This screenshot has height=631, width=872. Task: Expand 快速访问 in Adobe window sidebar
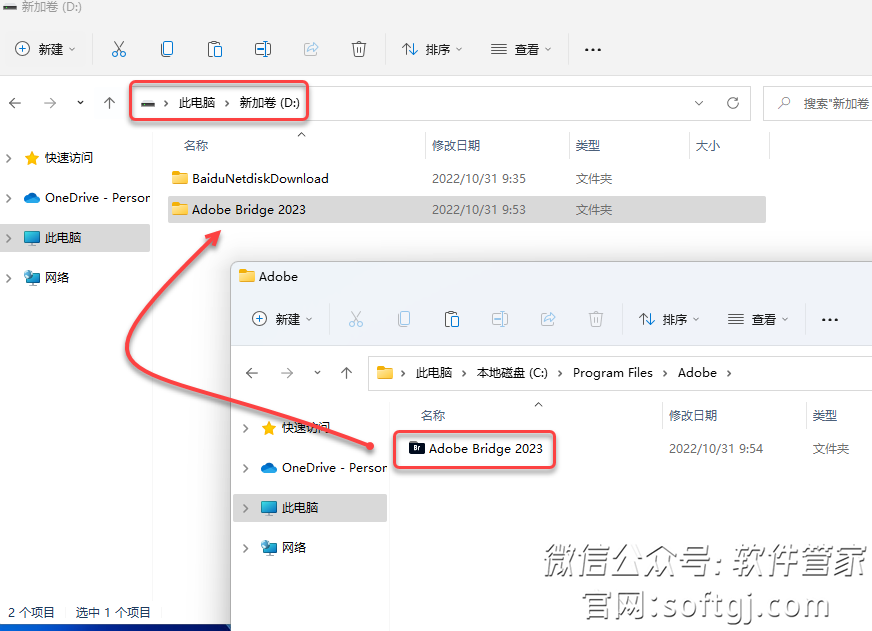[x=246, y=429]
